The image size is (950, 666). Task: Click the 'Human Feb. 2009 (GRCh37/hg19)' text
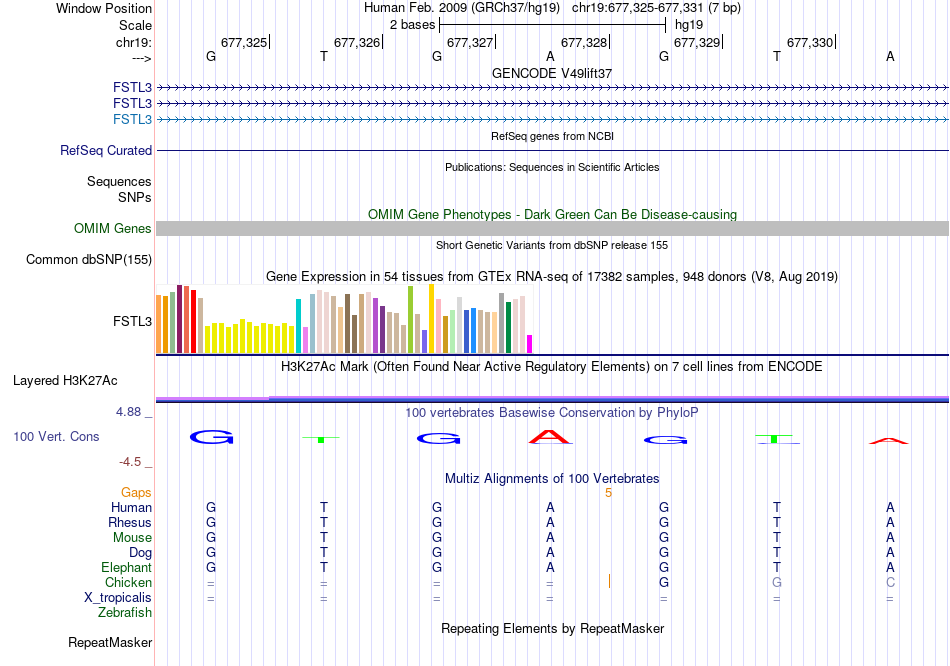(x=462, y=8)
